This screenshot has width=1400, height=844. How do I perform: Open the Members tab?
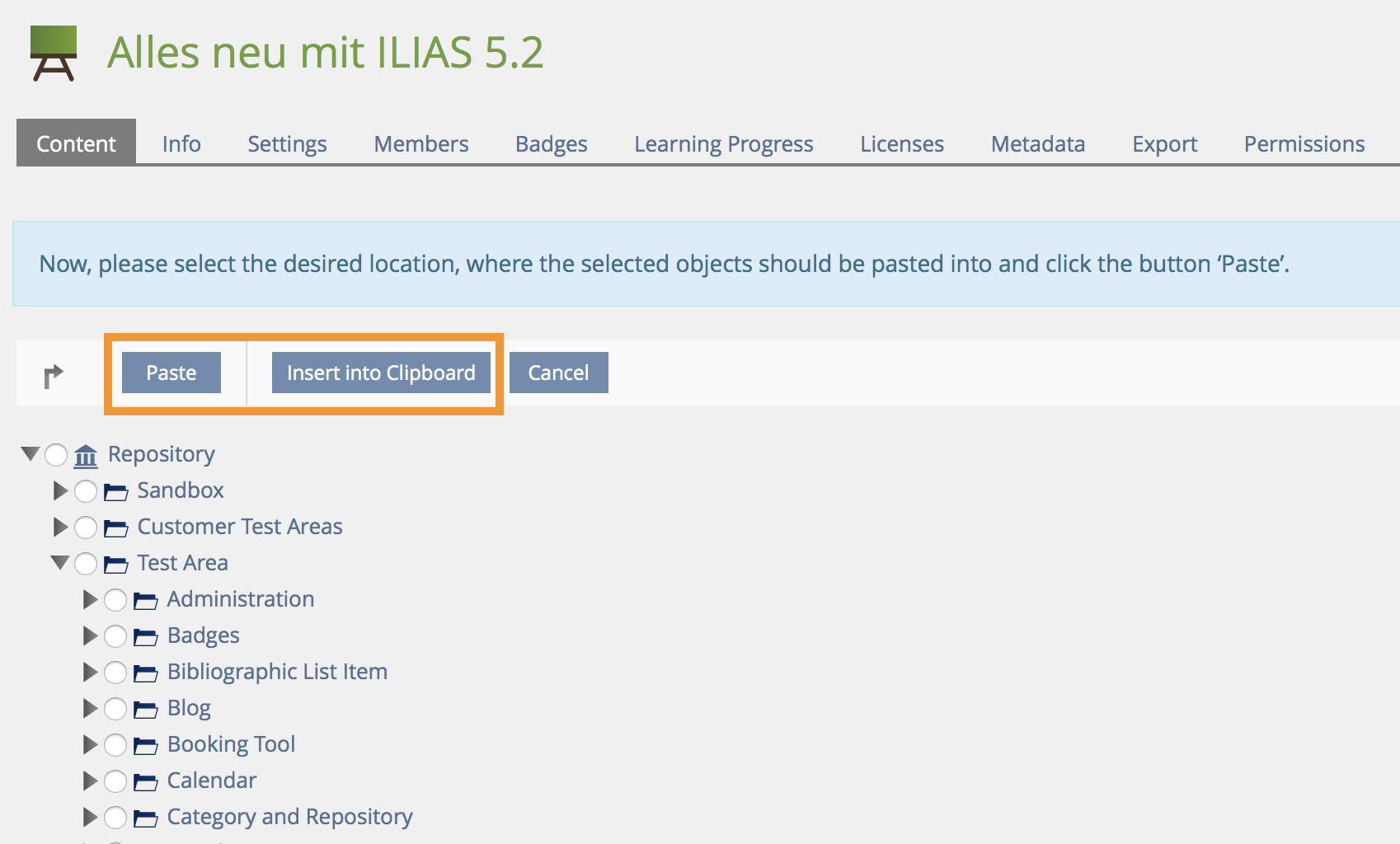click(420, 144)
